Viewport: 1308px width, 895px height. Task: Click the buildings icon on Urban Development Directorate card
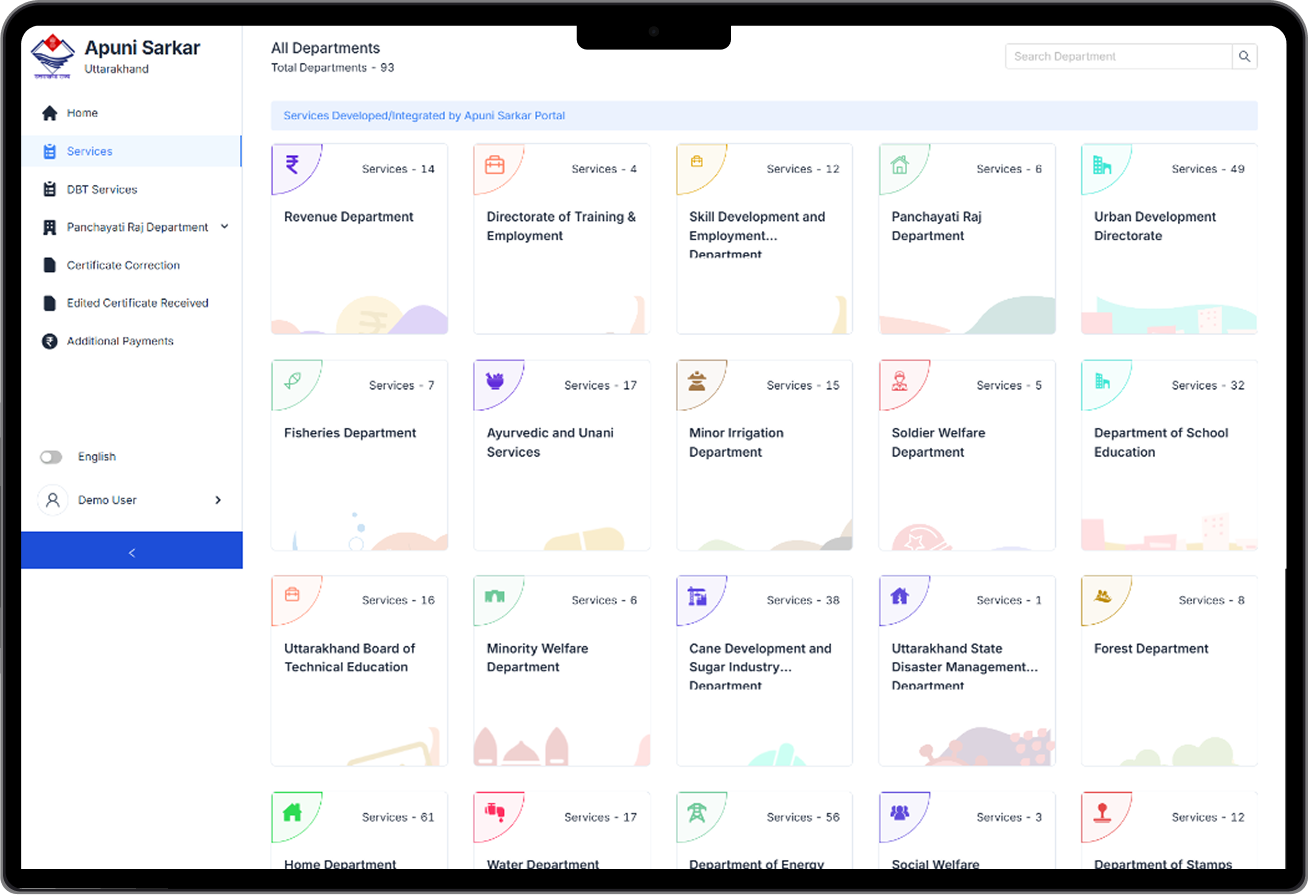click(x=1102, y=164)
